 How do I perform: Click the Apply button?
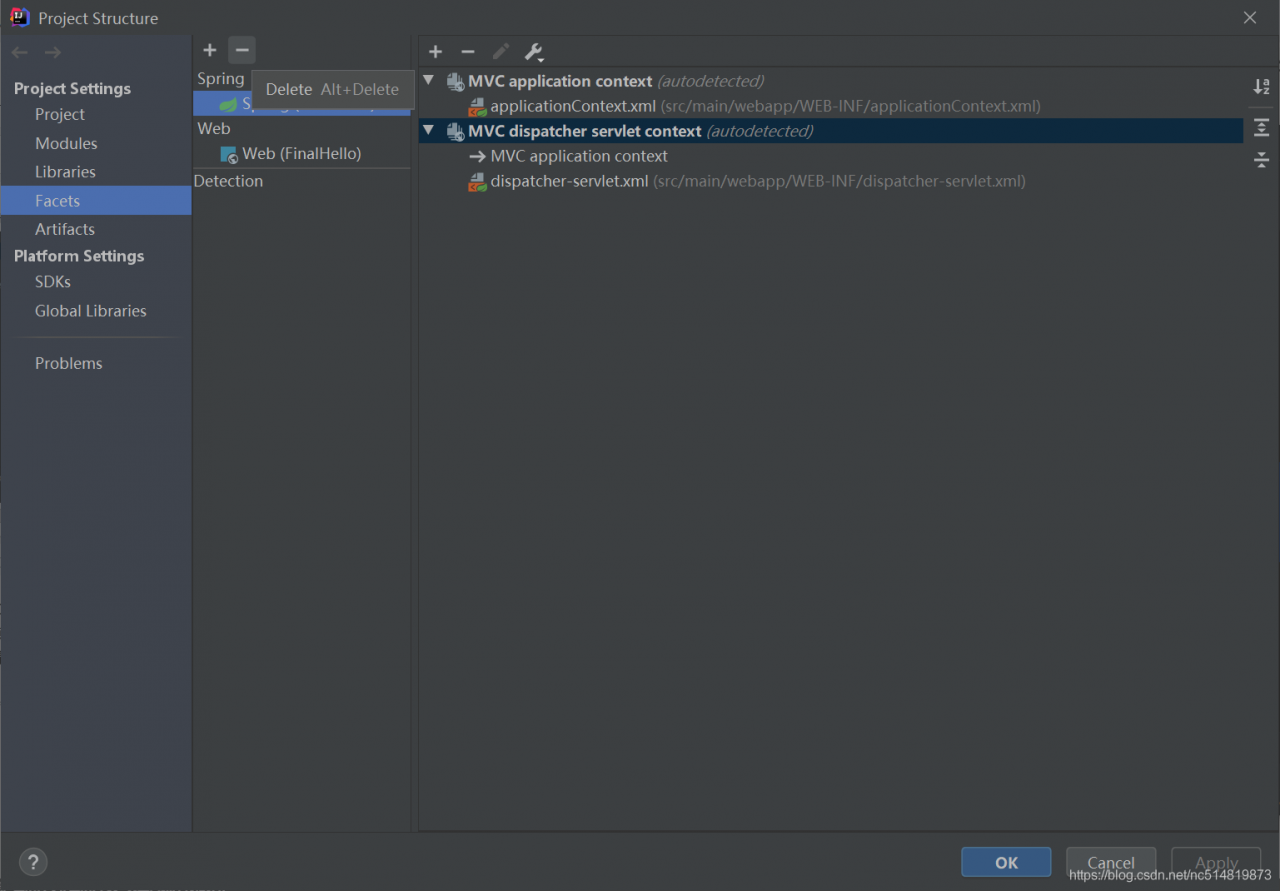[x=1216, y=862]
